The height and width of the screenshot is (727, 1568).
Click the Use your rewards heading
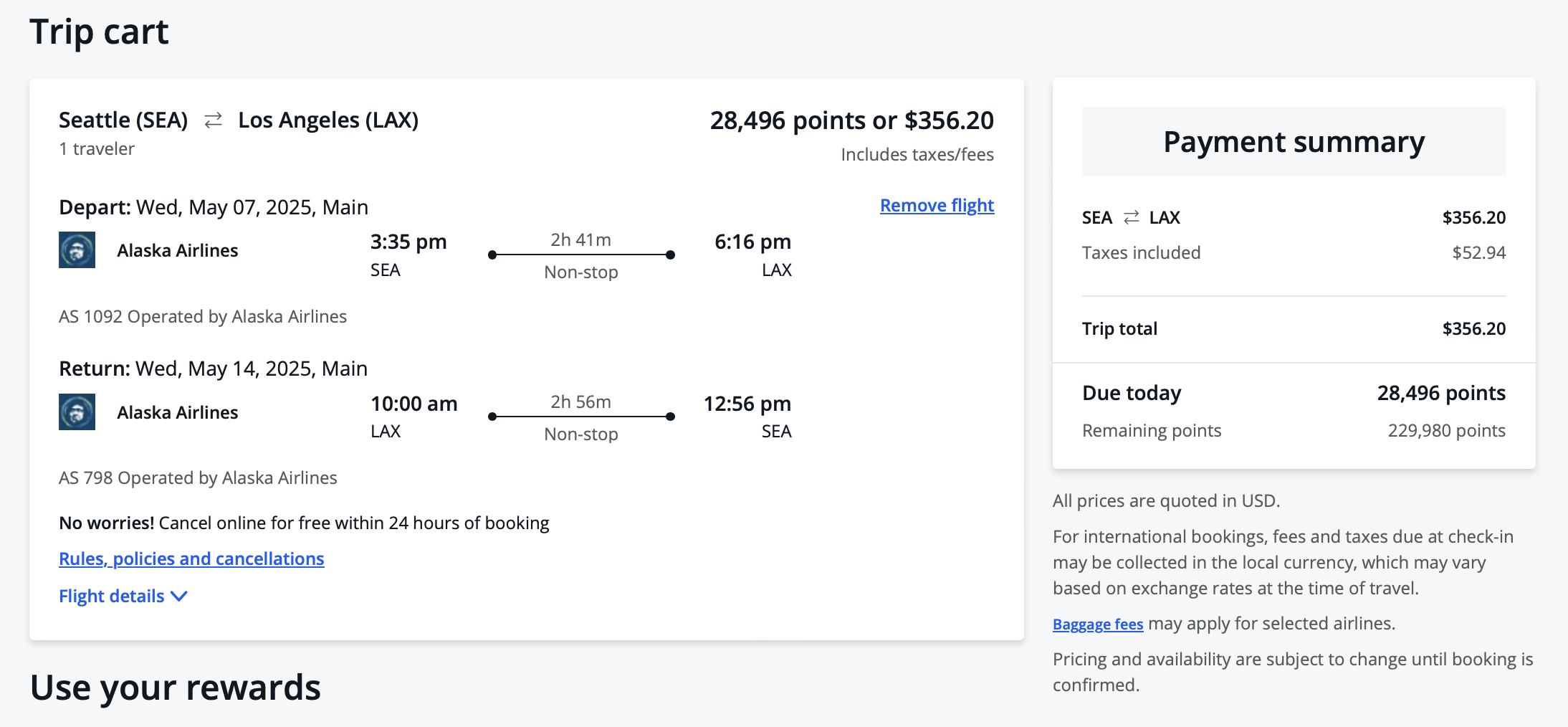(176, 688)
